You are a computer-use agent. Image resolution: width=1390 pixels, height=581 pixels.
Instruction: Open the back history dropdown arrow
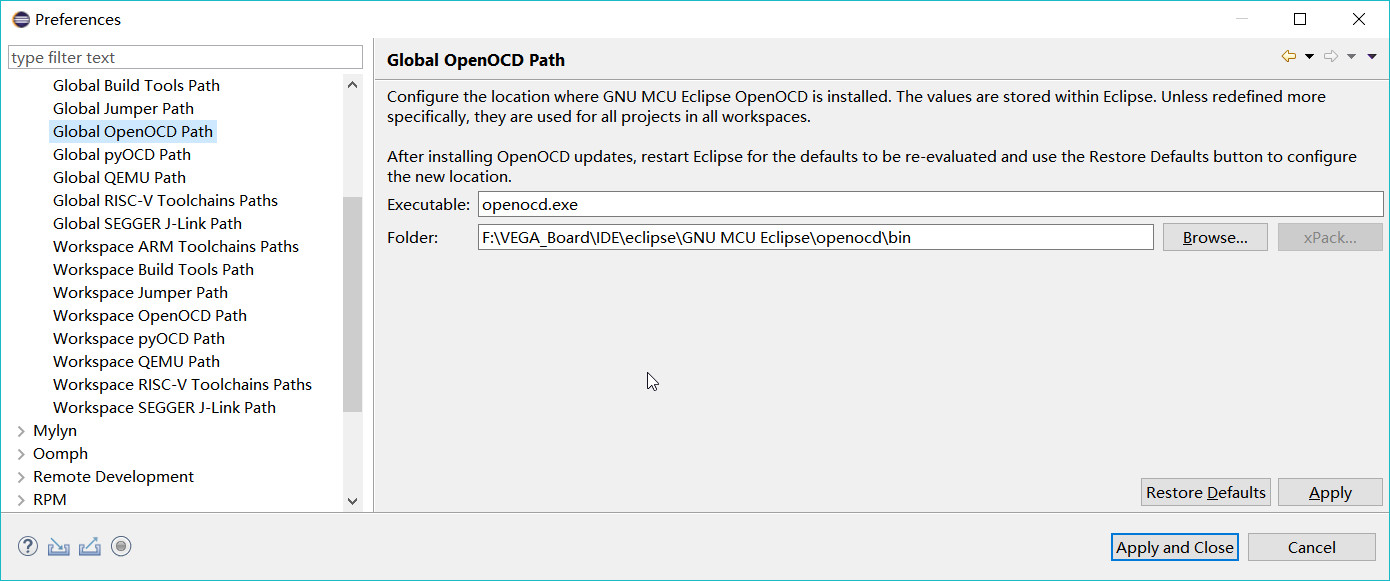point(1309,57)
